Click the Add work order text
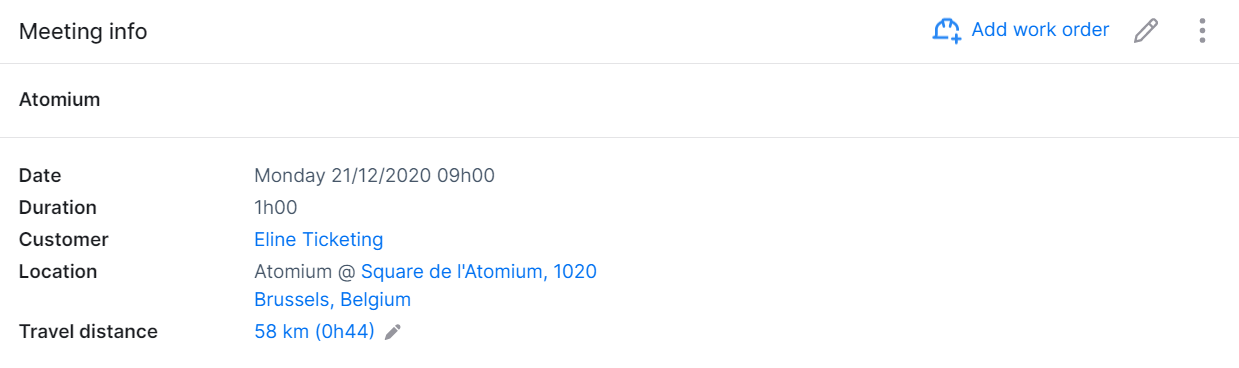Screen dimensions: 1239x368 pos(1040,30)
